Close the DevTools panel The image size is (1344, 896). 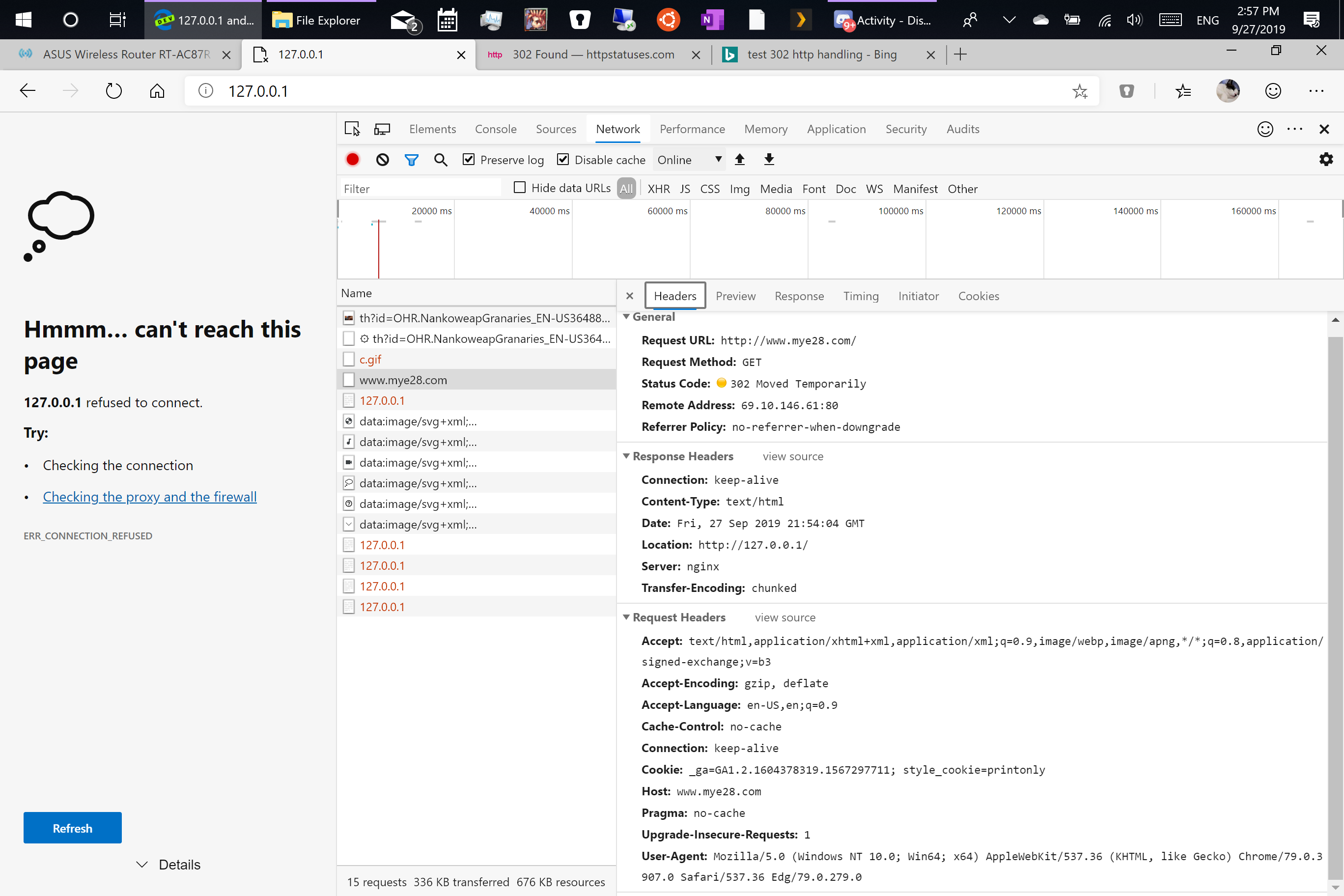1324,129
